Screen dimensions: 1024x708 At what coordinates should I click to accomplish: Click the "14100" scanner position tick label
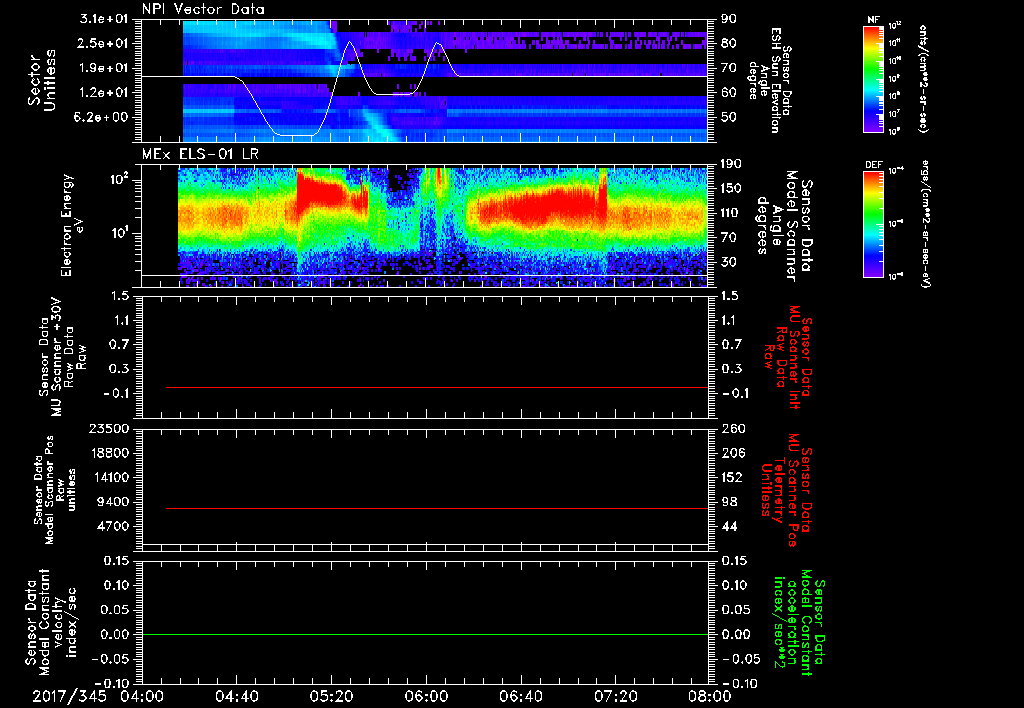tap(112, 477)
